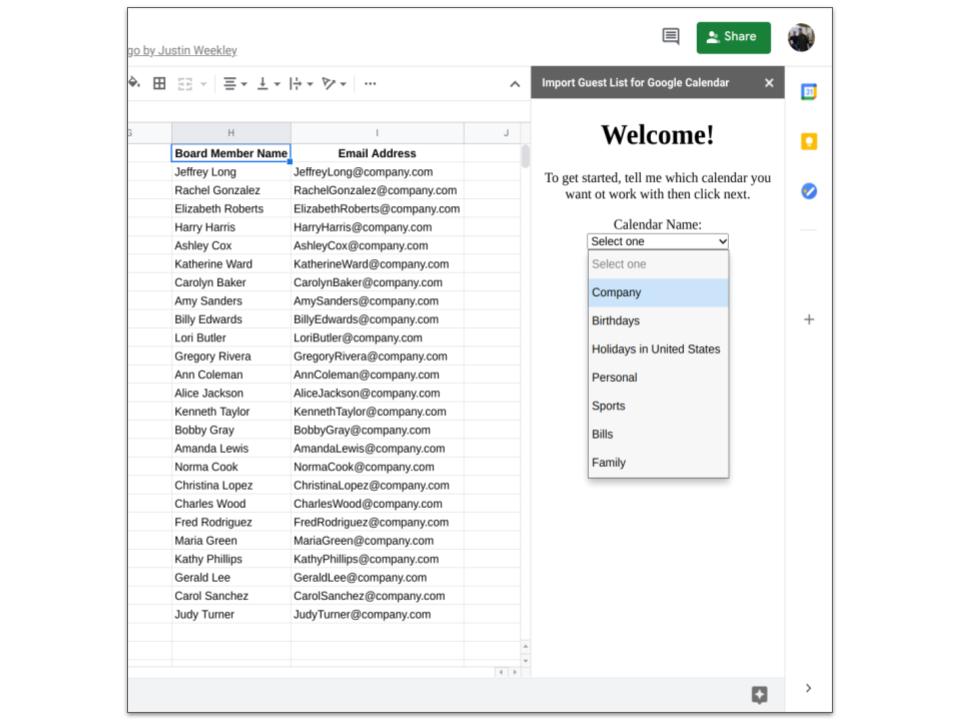960x720 pixels.
Task: Select AnnColeman@company.com email cell
Action: 377,375
